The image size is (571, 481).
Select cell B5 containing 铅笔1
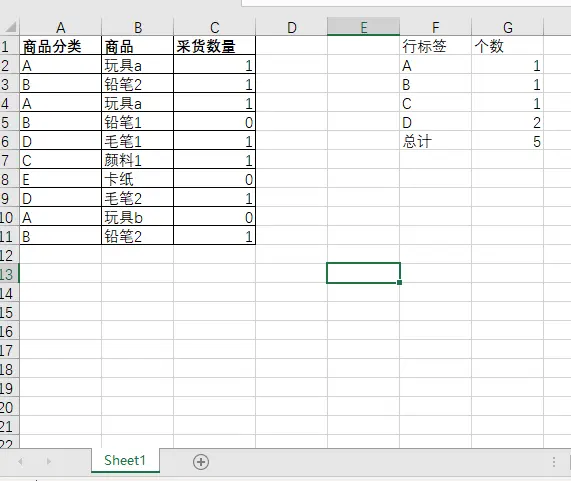click(x=138, y=122)
